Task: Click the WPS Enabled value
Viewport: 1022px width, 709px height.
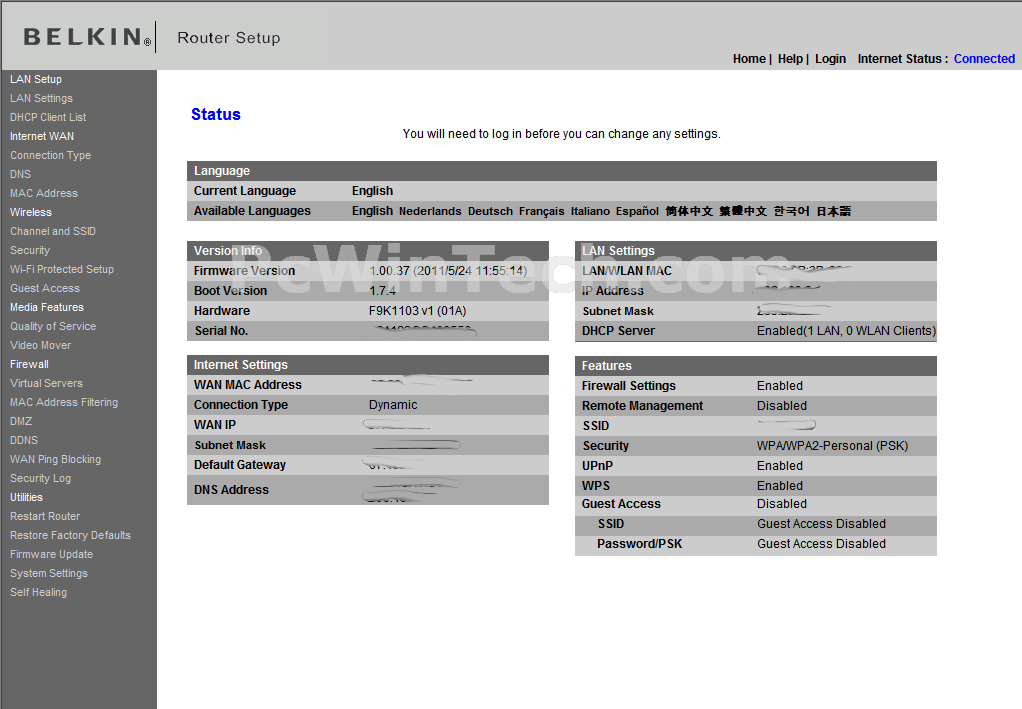Action: (780, 486)
